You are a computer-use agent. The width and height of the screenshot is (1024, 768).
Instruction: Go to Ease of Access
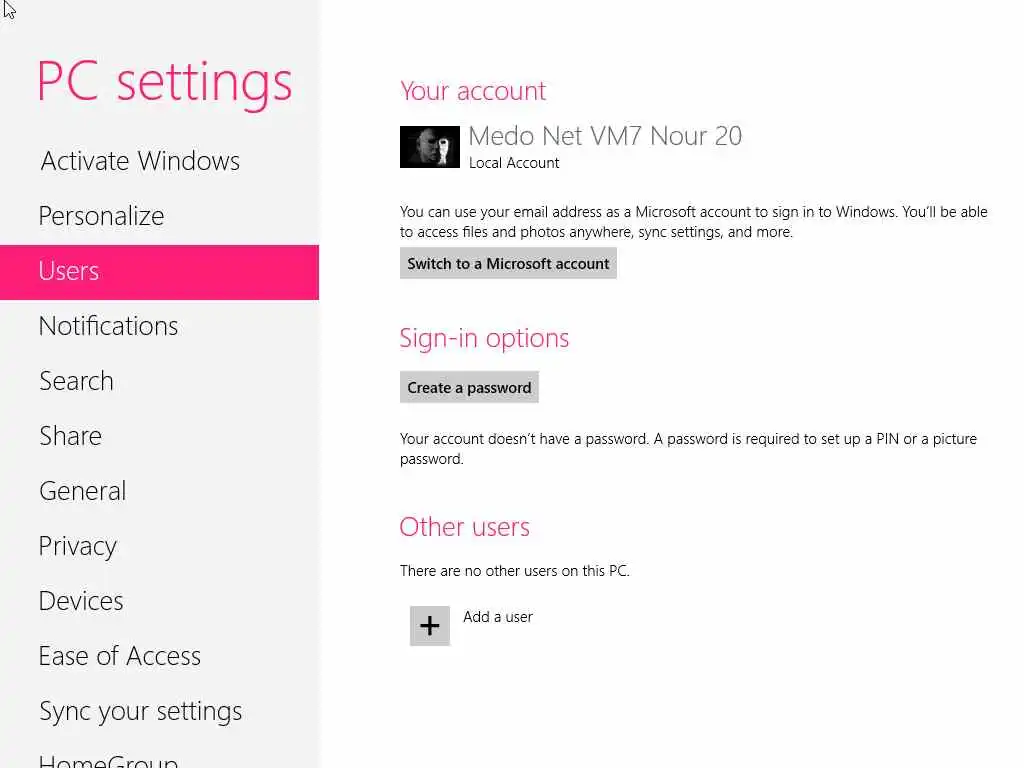pyautogui.click(x=159, y=656)
